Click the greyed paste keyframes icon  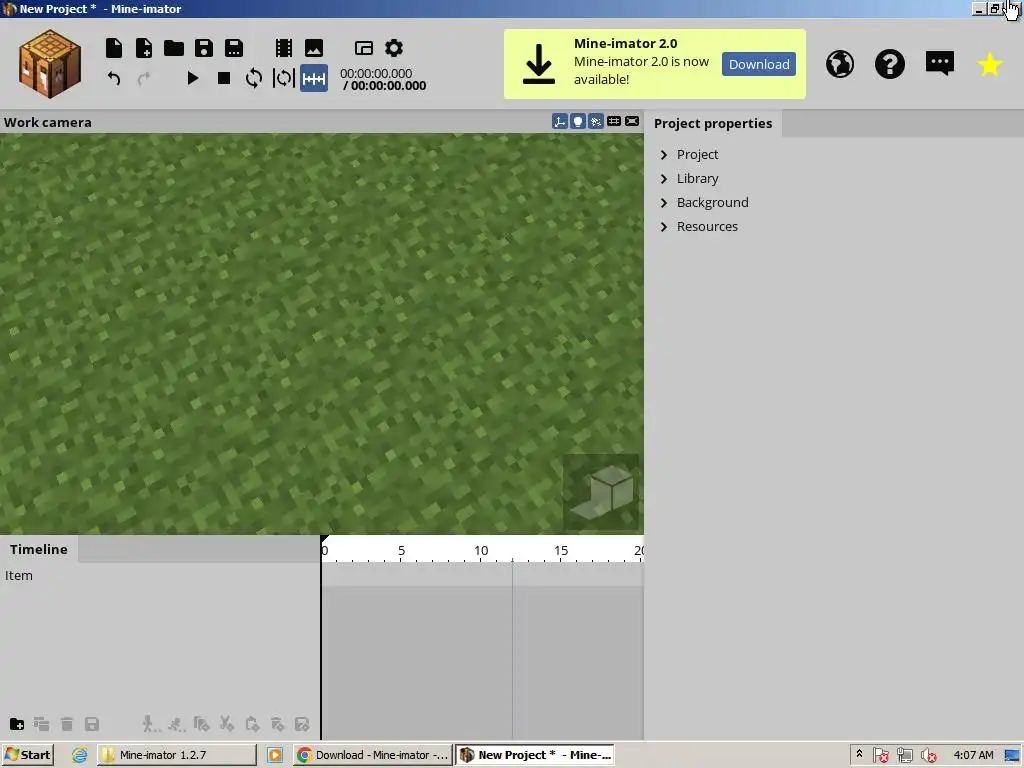click(252, 724)
